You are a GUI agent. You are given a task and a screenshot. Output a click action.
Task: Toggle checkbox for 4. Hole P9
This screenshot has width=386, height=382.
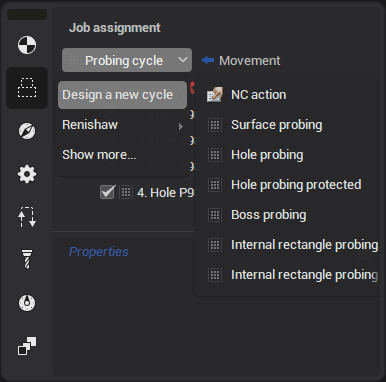[x=107, y=192]
